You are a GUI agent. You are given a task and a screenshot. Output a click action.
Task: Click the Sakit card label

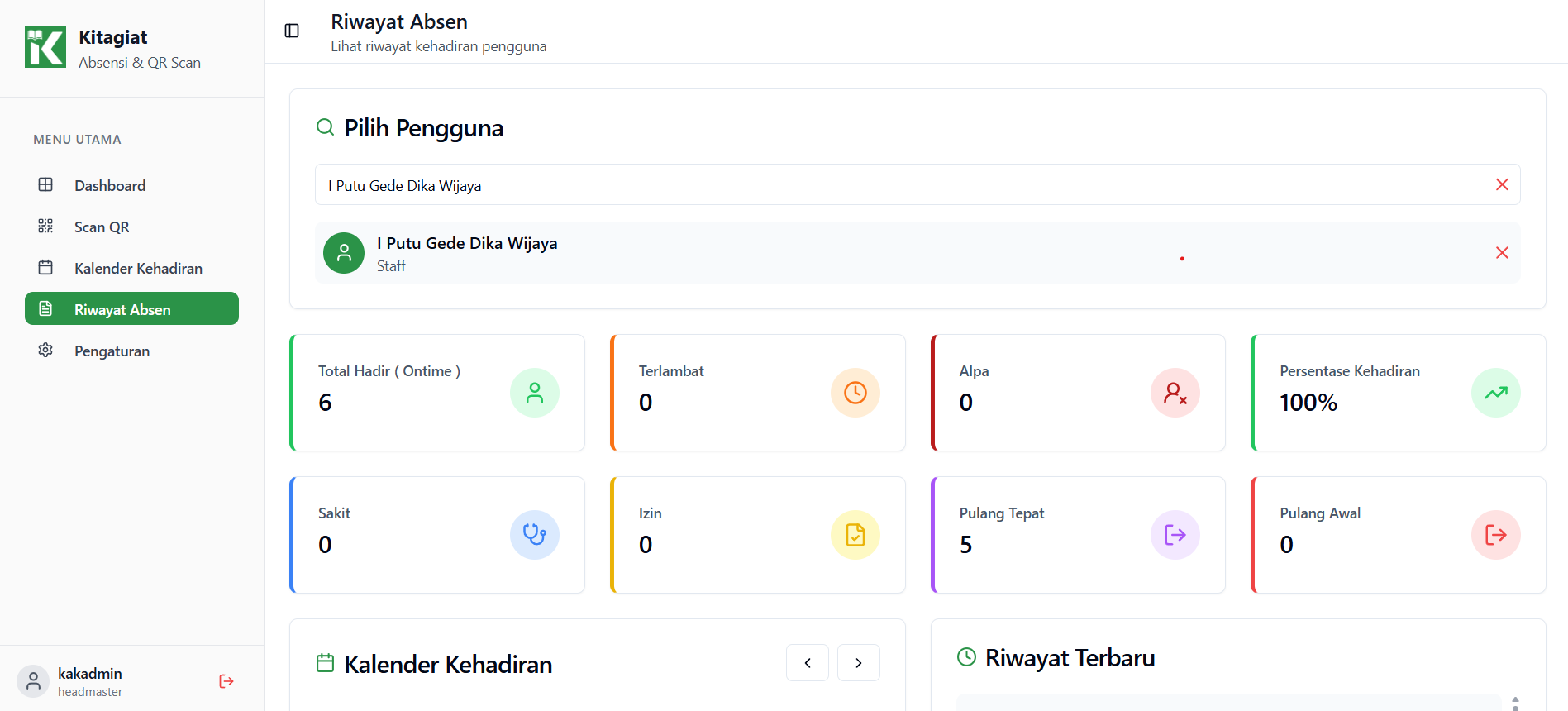point(334,513)
